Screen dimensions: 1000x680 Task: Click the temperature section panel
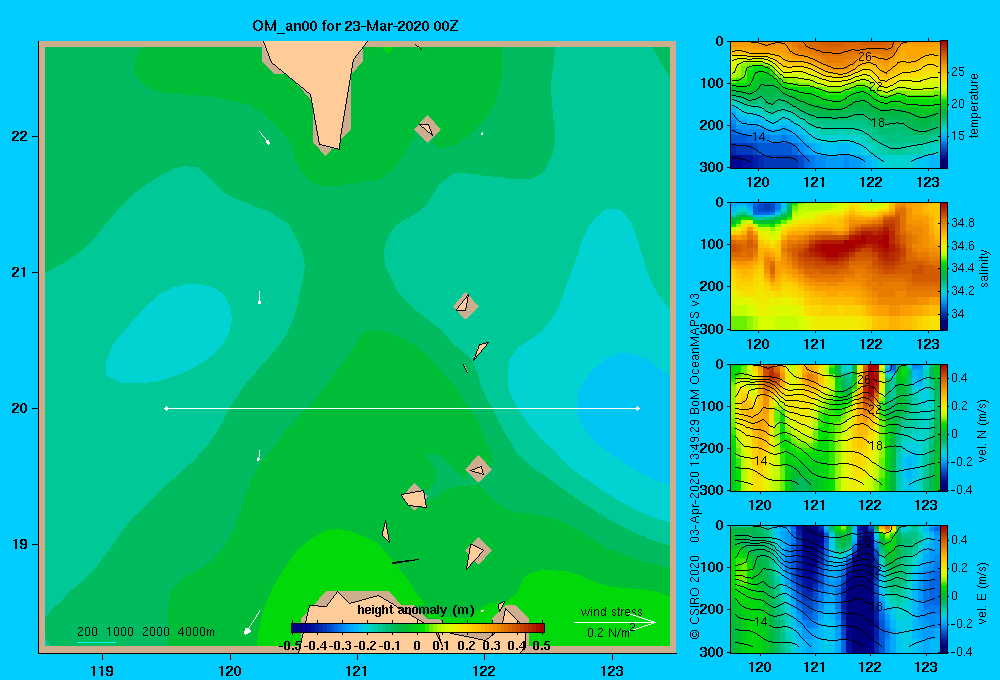(834, 104)
